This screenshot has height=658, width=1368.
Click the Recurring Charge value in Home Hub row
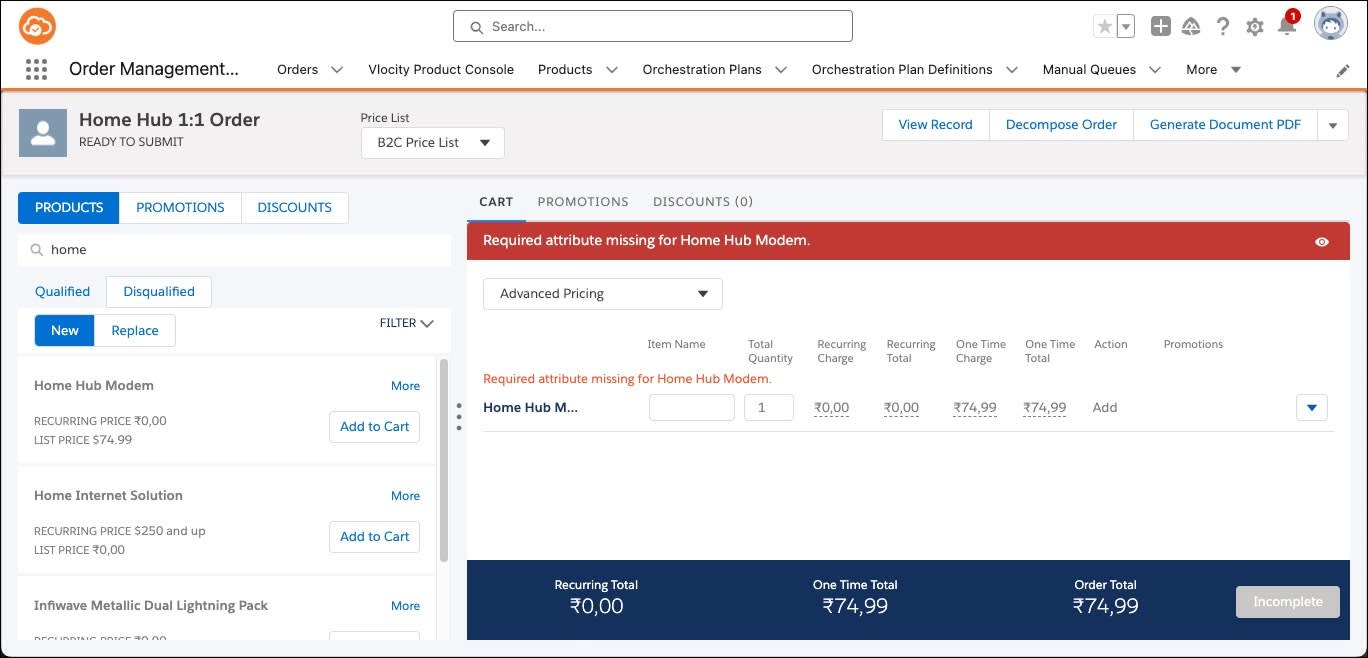click(831, 408)
